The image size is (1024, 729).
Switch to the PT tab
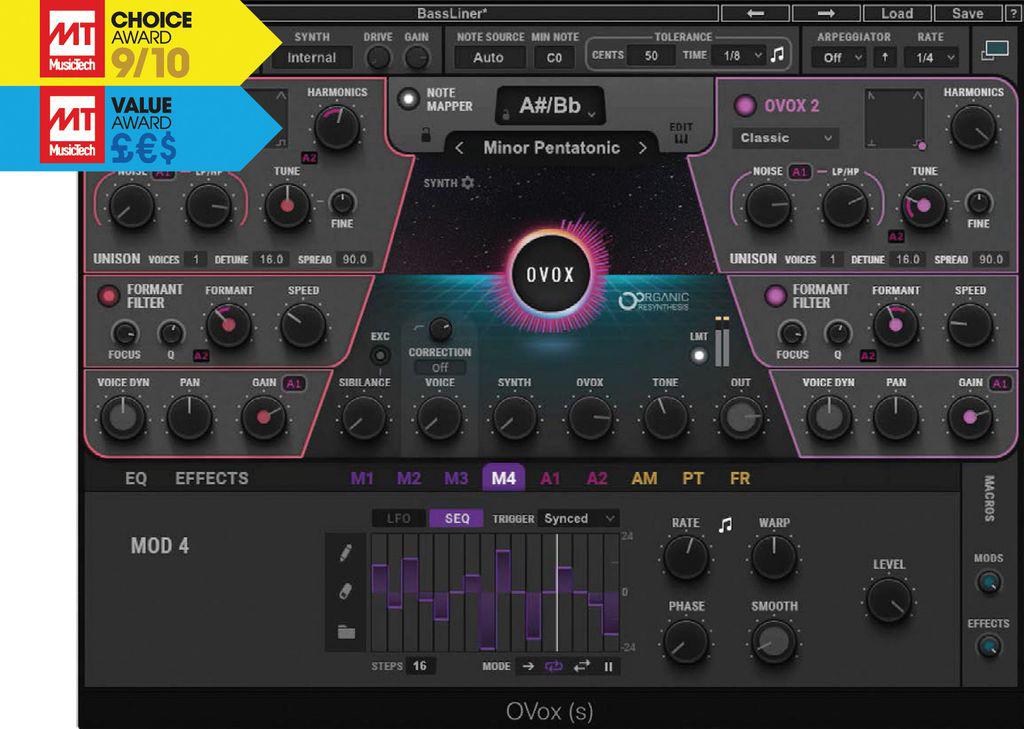692,479
